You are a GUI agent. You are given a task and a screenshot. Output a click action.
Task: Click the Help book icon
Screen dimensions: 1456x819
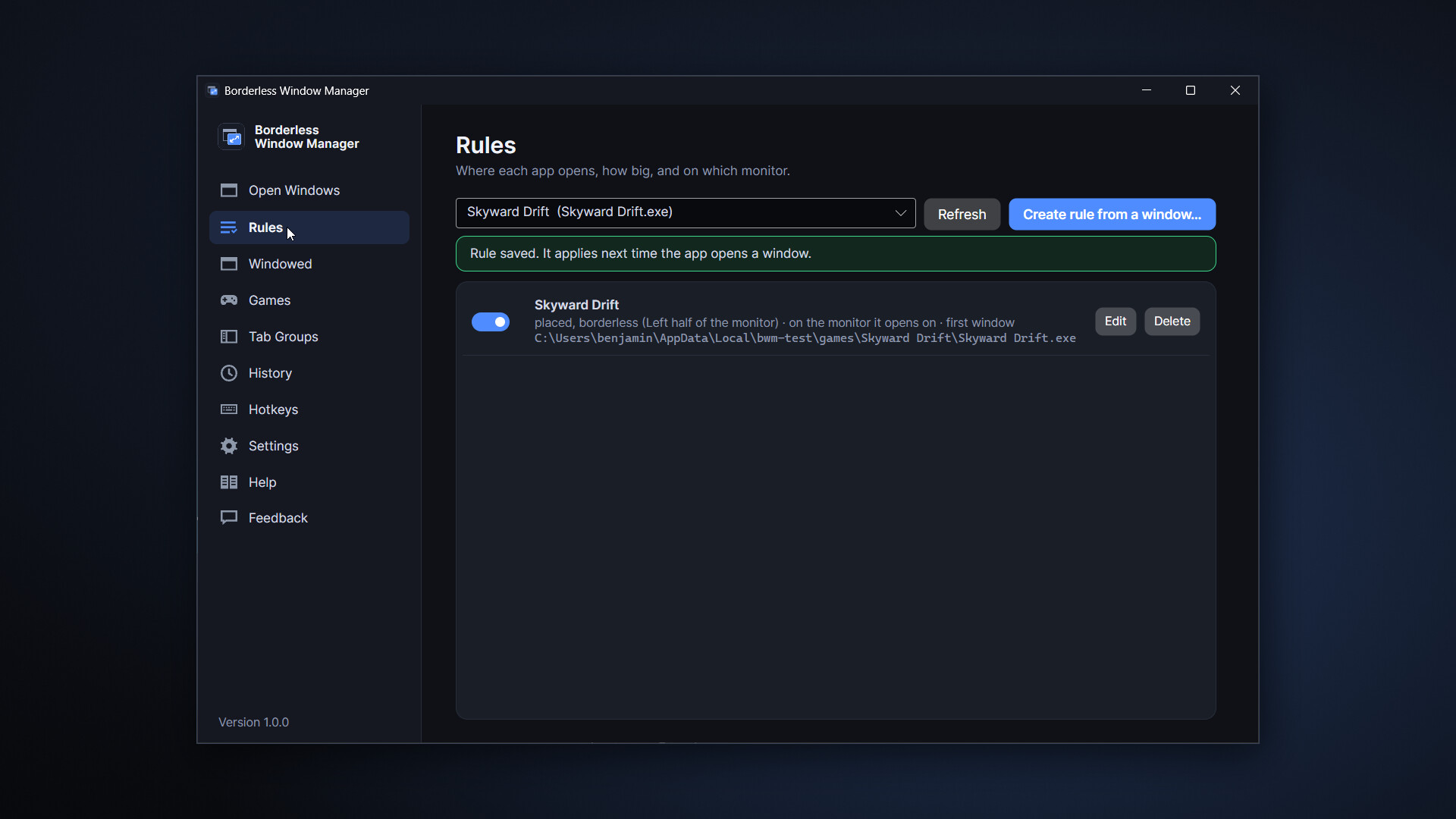point(228,482)
